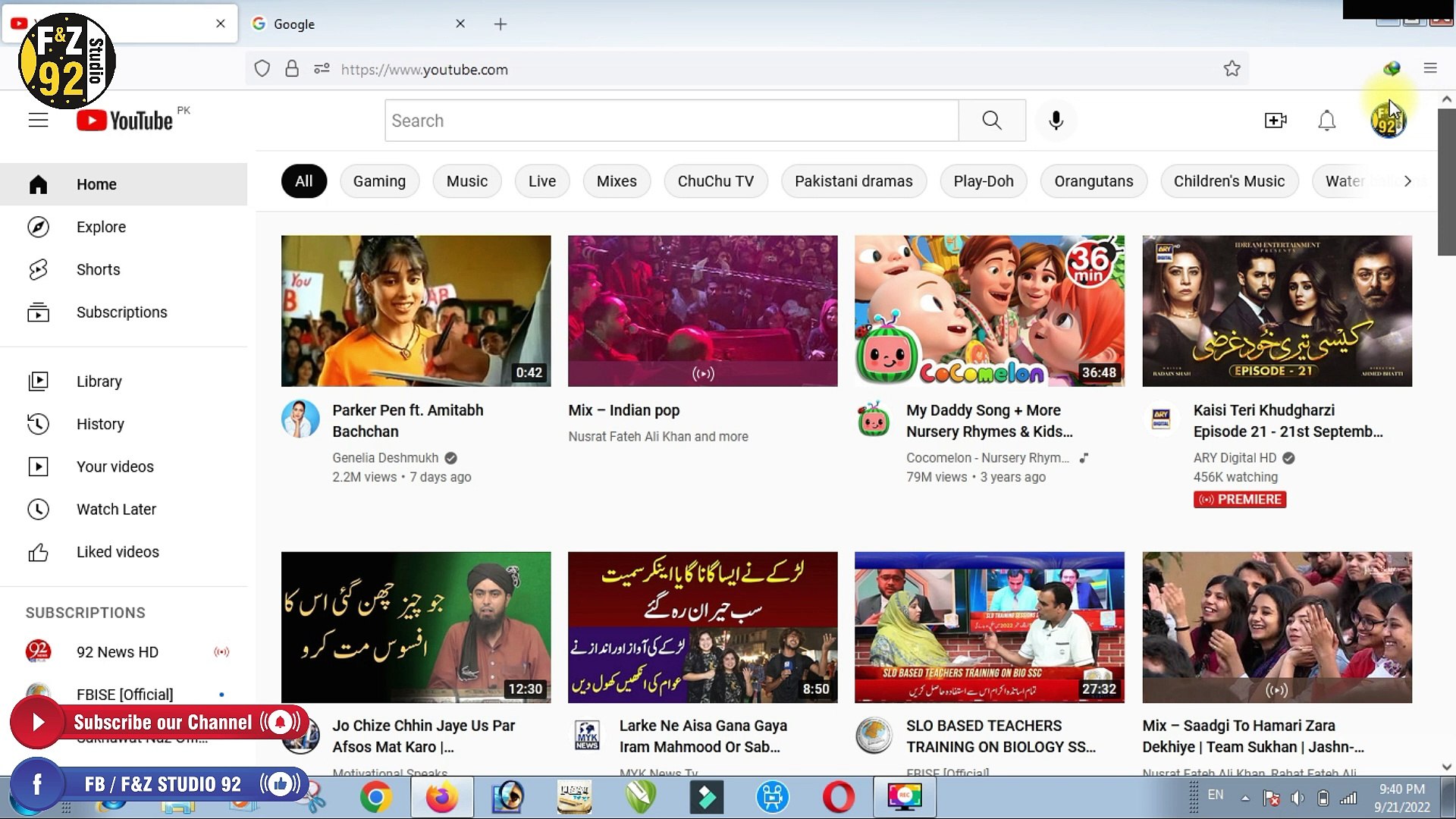Screen dimensions: 1456x819
Task: Open the Cocomelon 36:48 video thumbnail
Action: tap(989, 311)
